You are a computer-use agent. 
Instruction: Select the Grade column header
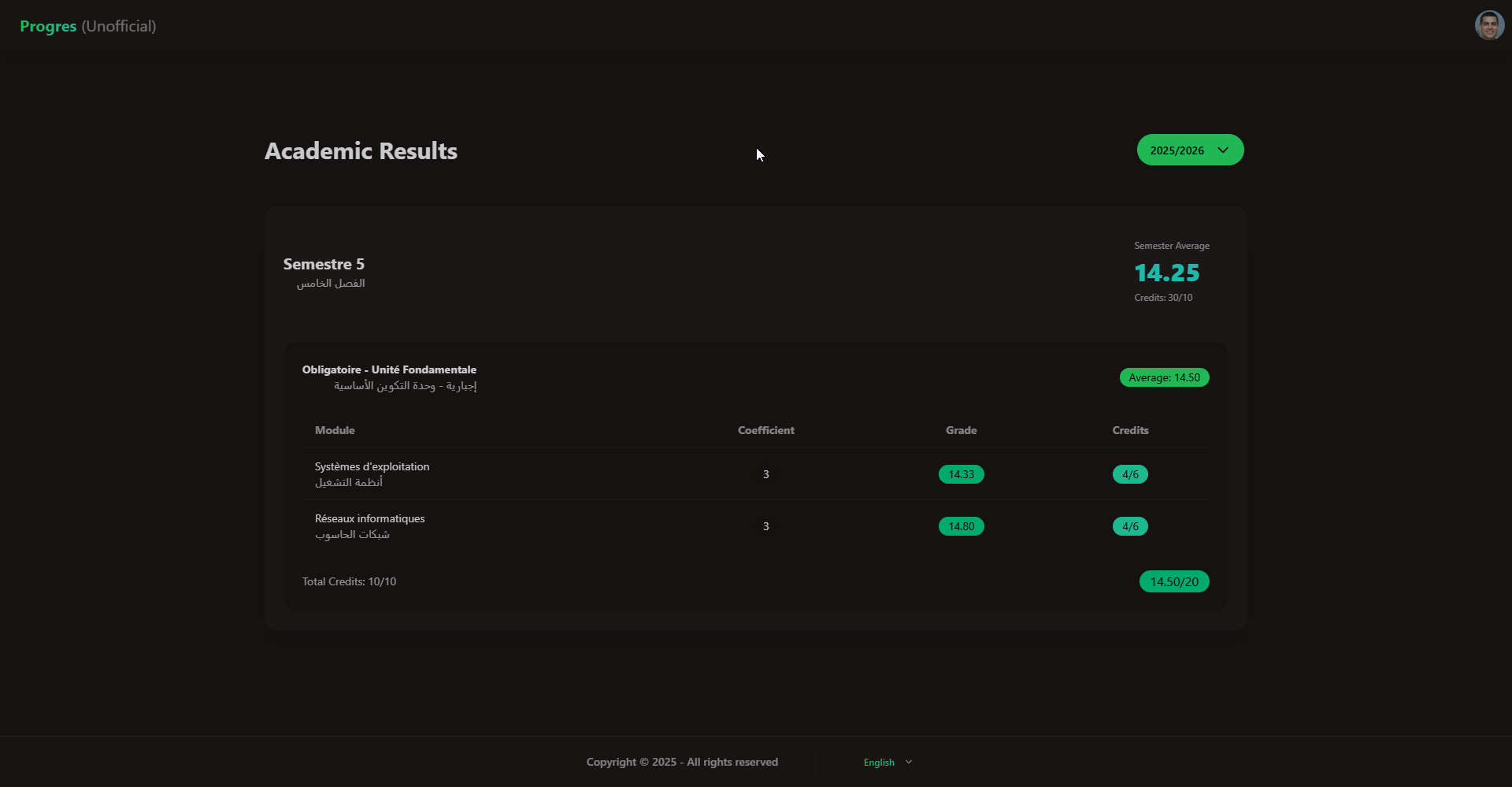pyautogui.click(x=960, y=430)
